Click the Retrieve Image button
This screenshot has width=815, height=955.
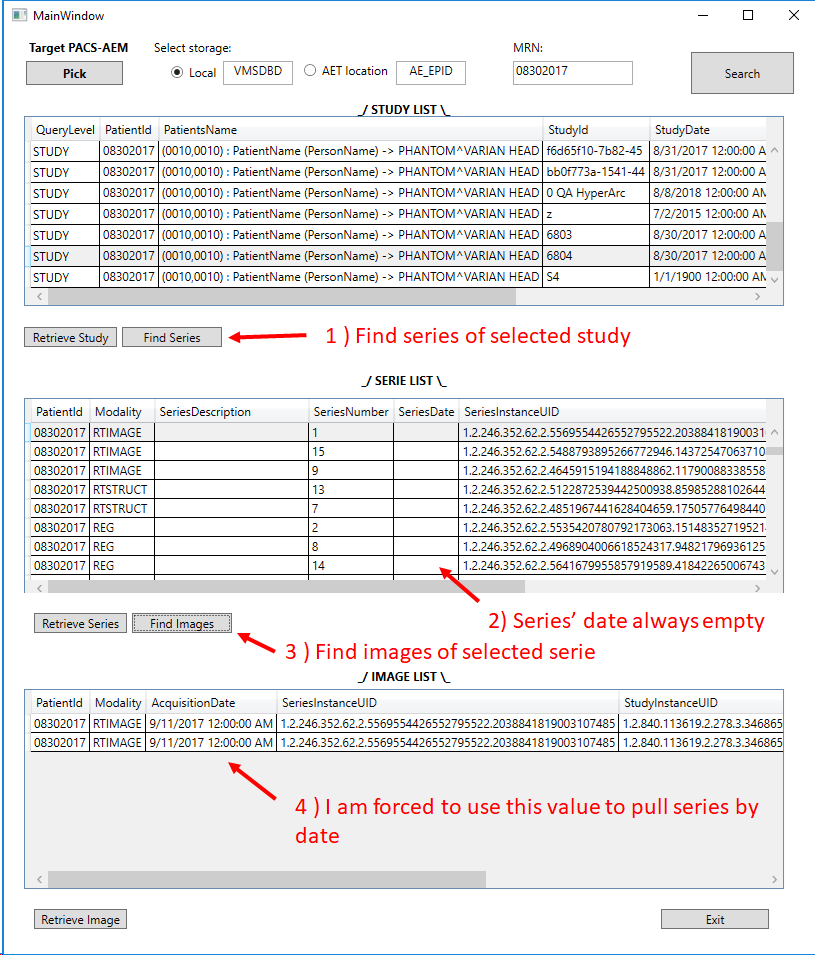pyautogui.click(x=80, y=918)
